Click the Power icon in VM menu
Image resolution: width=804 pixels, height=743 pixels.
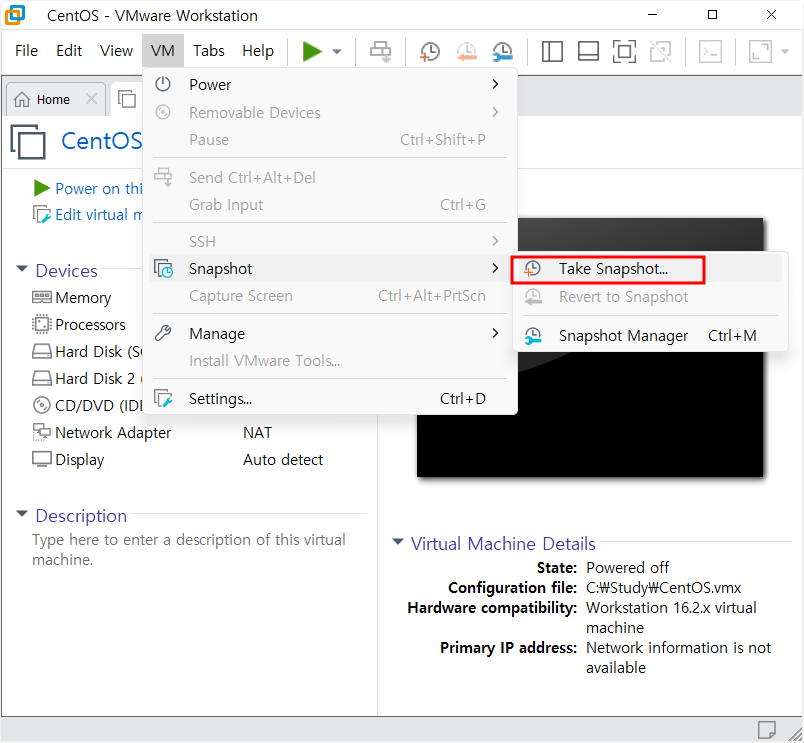163,84
